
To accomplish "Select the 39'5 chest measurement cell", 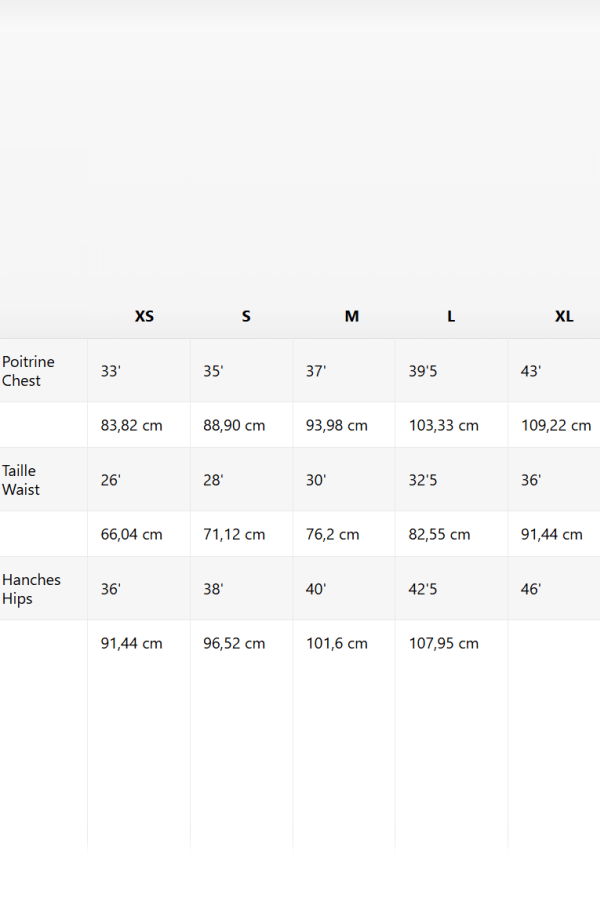I will click(423, 371).
